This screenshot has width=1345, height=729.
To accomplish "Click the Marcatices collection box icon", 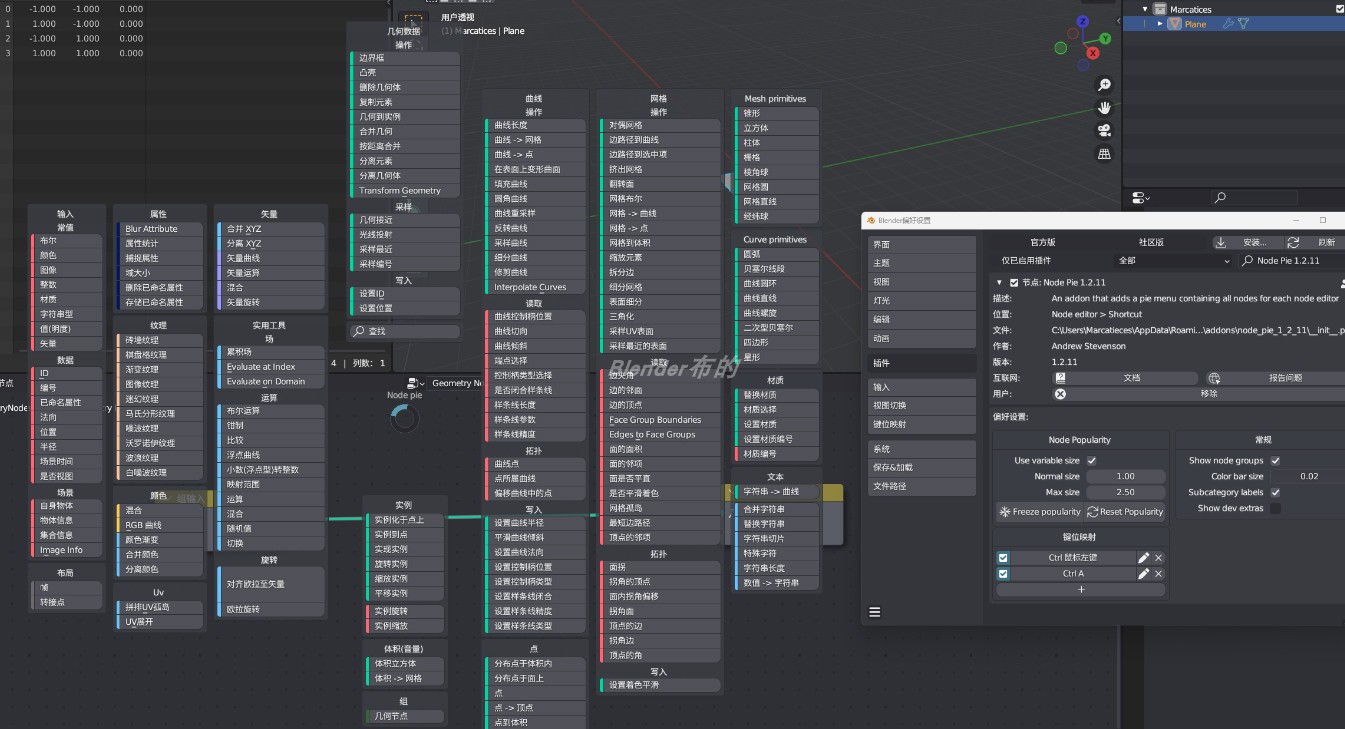I will pyautogui.click(x=1160, y=9).
